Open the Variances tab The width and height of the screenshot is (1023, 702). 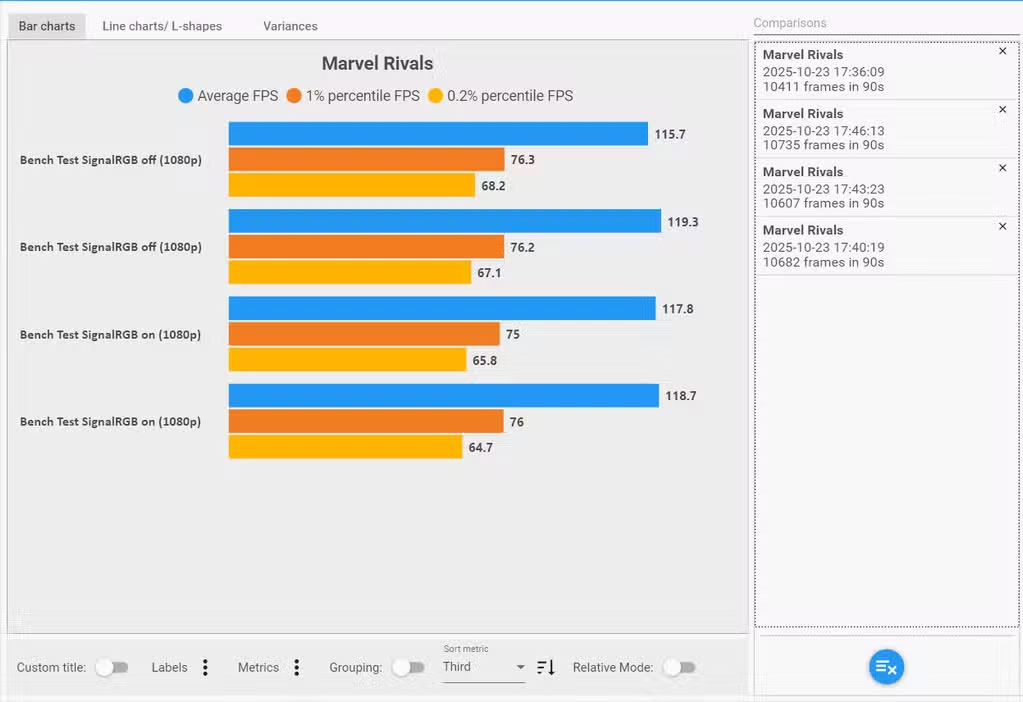click(290, 26)
